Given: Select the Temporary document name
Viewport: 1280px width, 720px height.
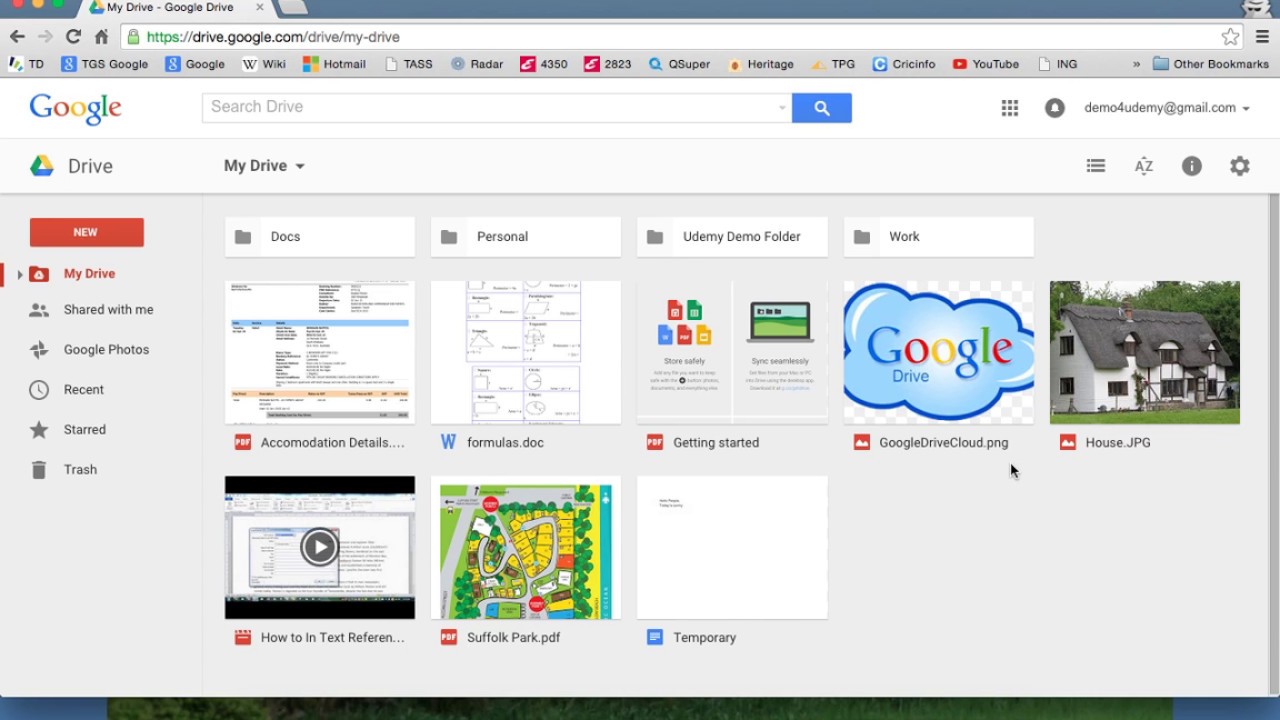Looking at the screenshot, I should 704,638.
